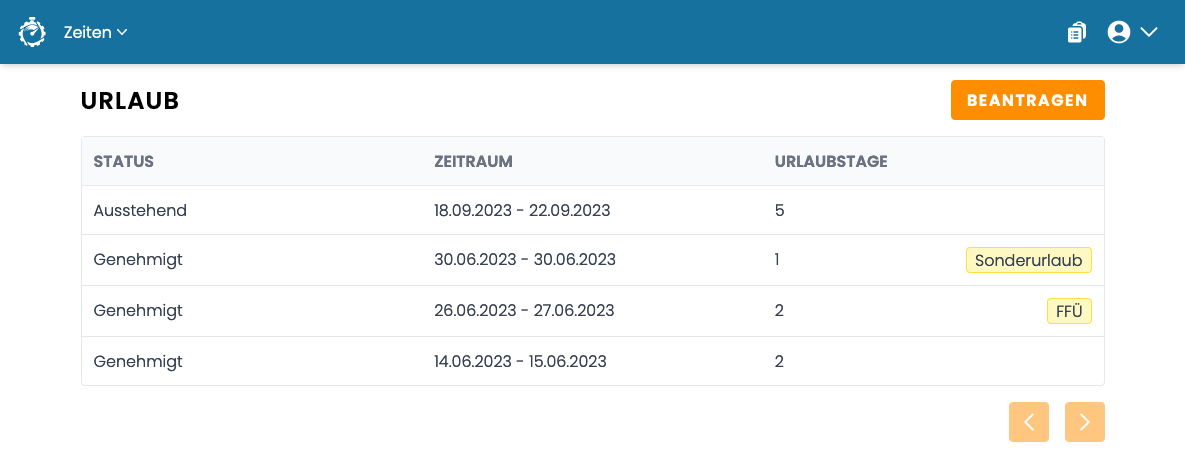Click the STATUS column header
This screenshot has height=463, width=1185.
point(124,161)
